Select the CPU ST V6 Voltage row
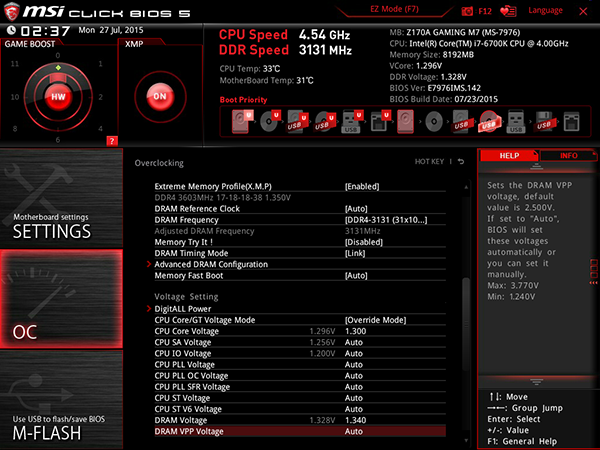 (300, 409)
